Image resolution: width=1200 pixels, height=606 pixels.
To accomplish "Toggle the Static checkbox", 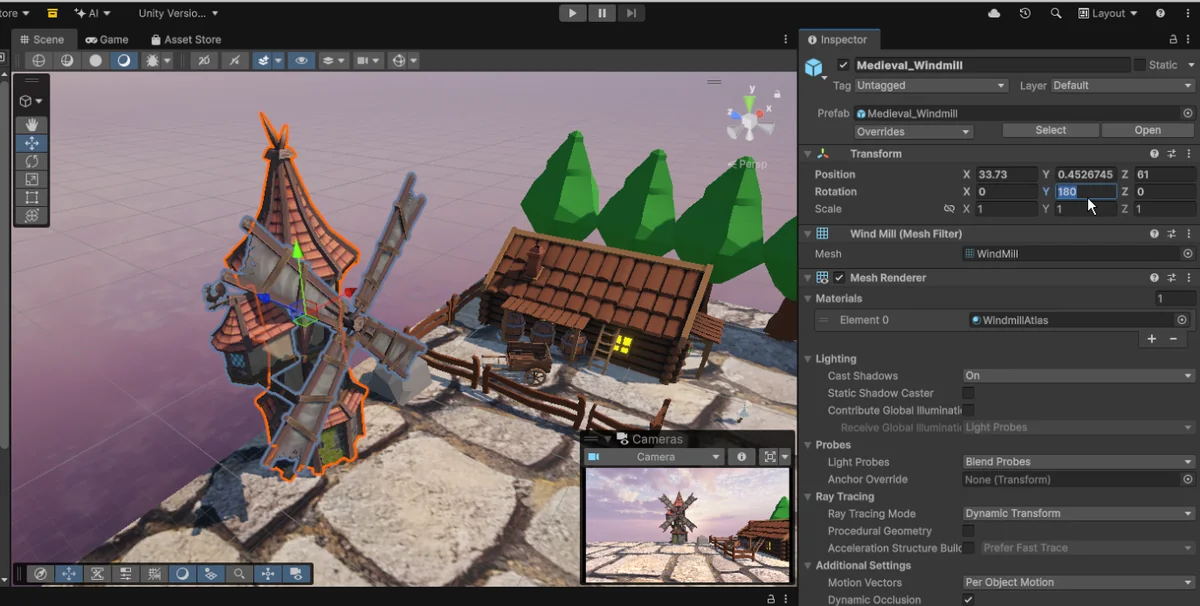I will (1139, 65).
